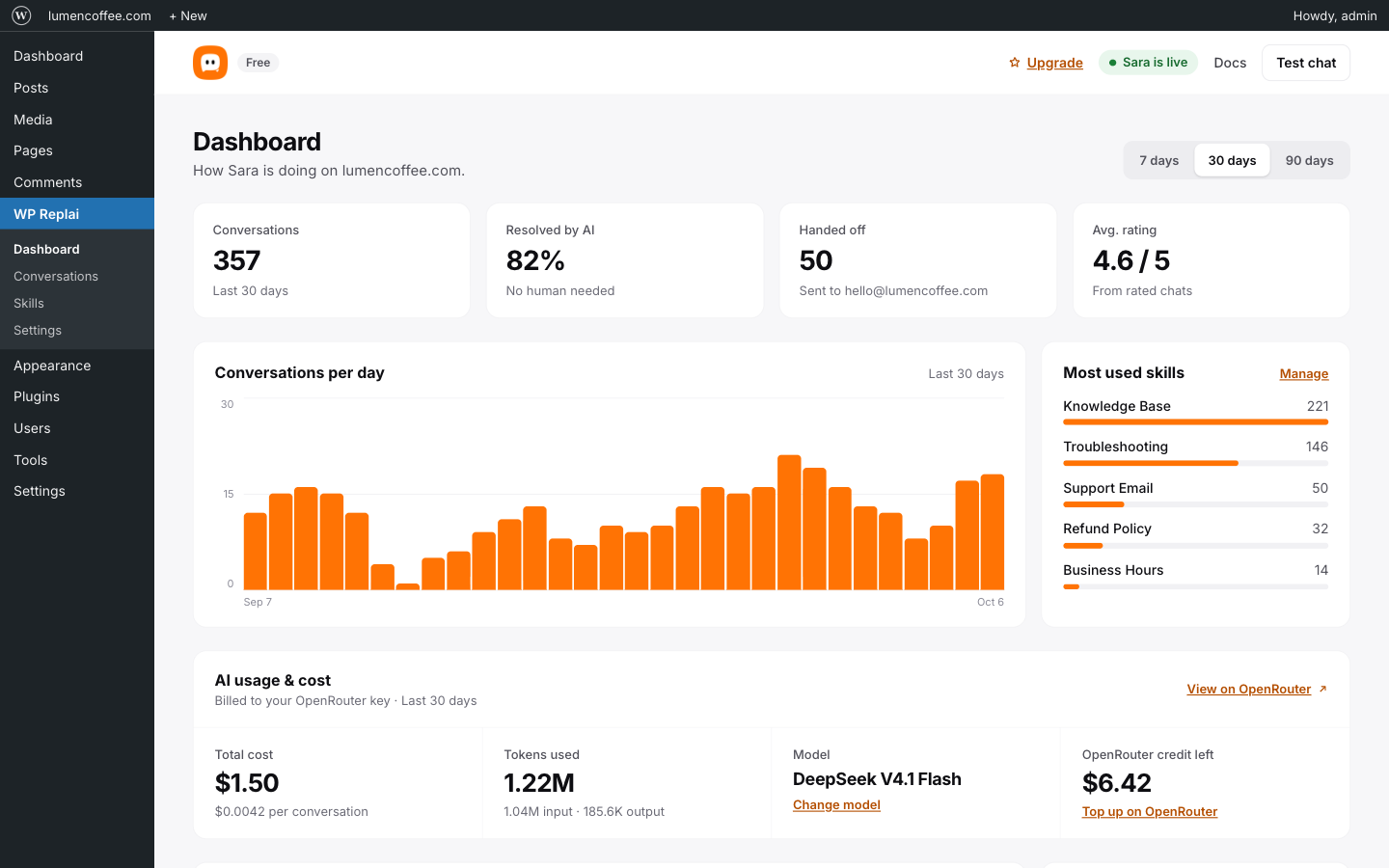
Task: Click the orange WP Replai chat logo
Action: click(x=210, y=63)
